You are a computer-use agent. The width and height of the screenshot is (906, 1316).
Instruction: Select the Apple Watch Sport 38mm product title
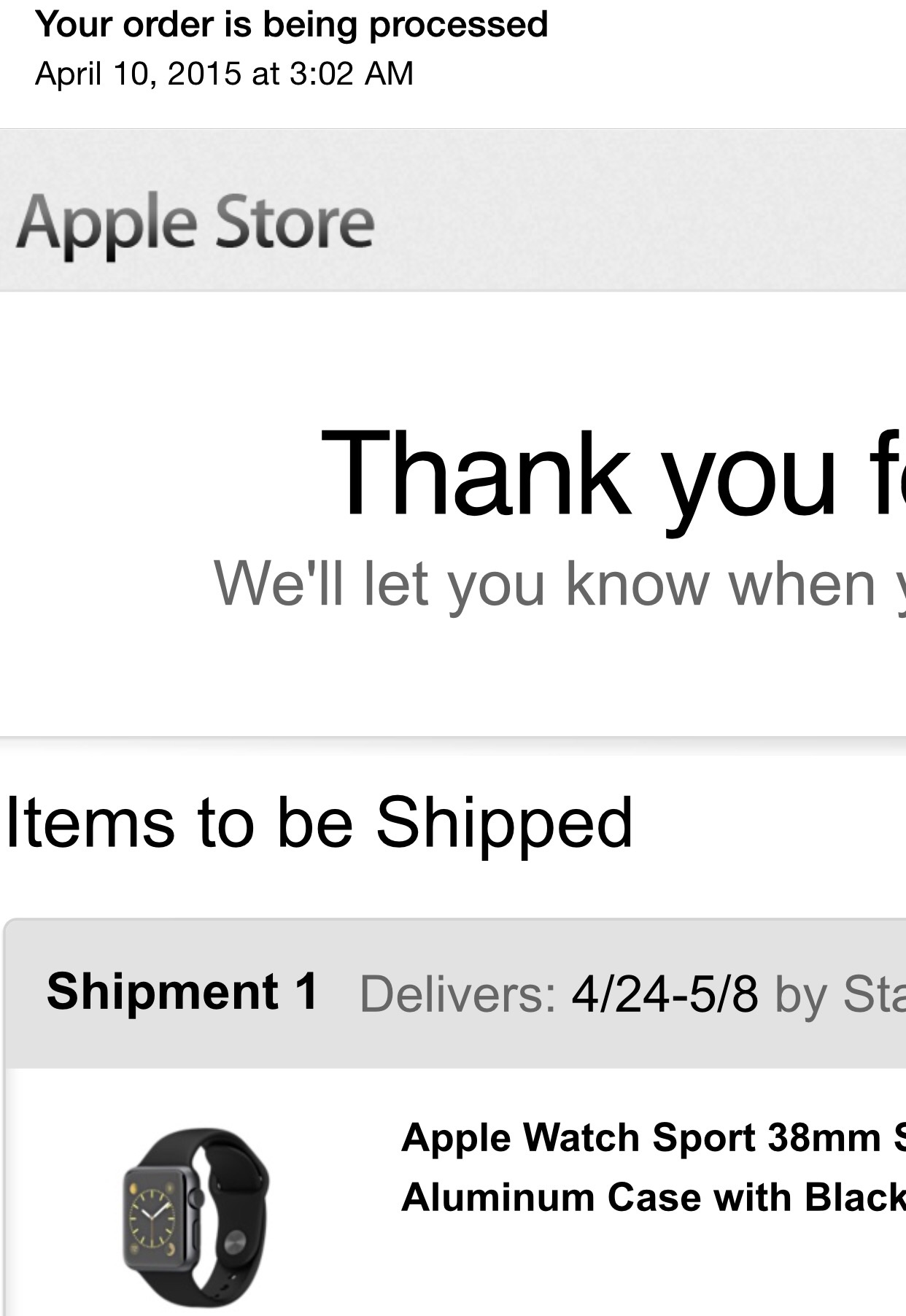click(653, 1137)
